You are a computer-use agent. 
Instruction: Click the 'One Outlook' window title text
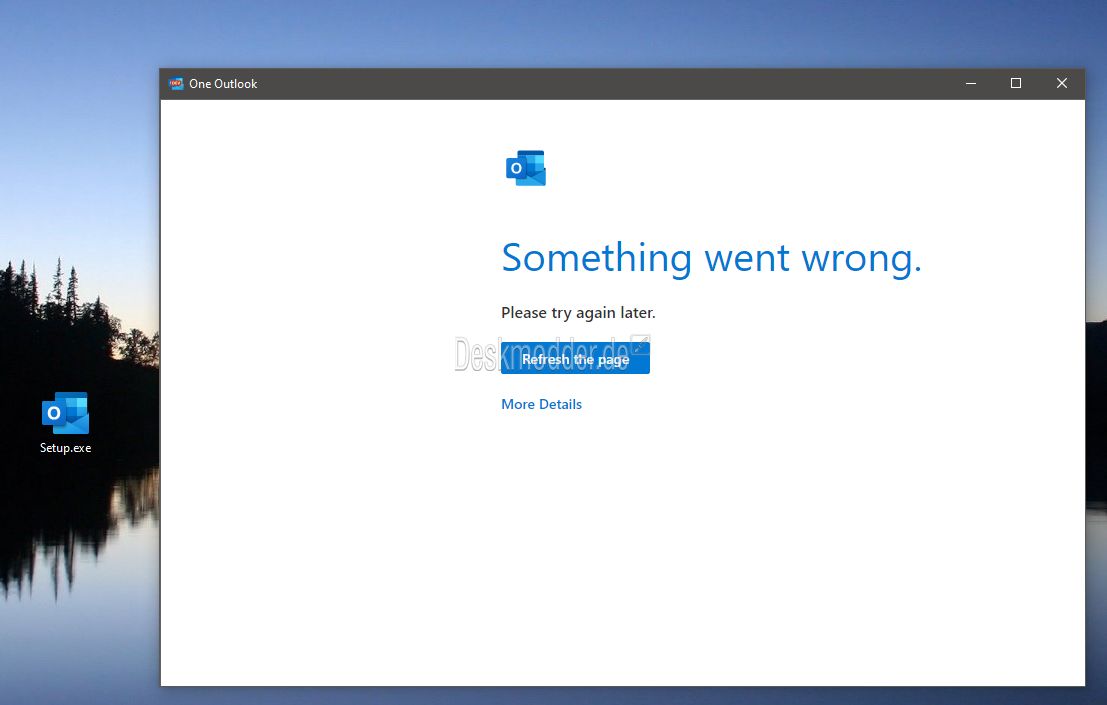click(223, 83)
